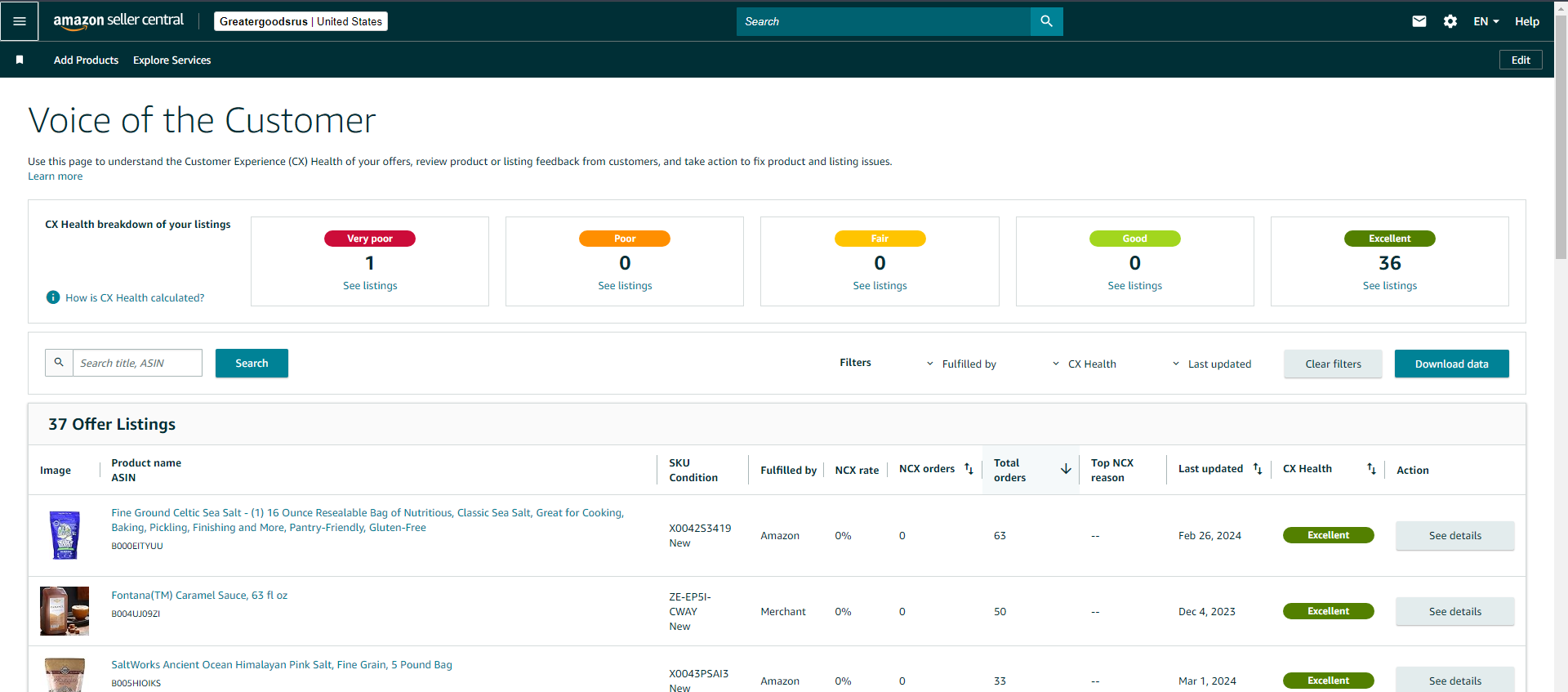Open Add Products menu item
This screenshot has width=1568, height=692.
click(x=86, y=60)
